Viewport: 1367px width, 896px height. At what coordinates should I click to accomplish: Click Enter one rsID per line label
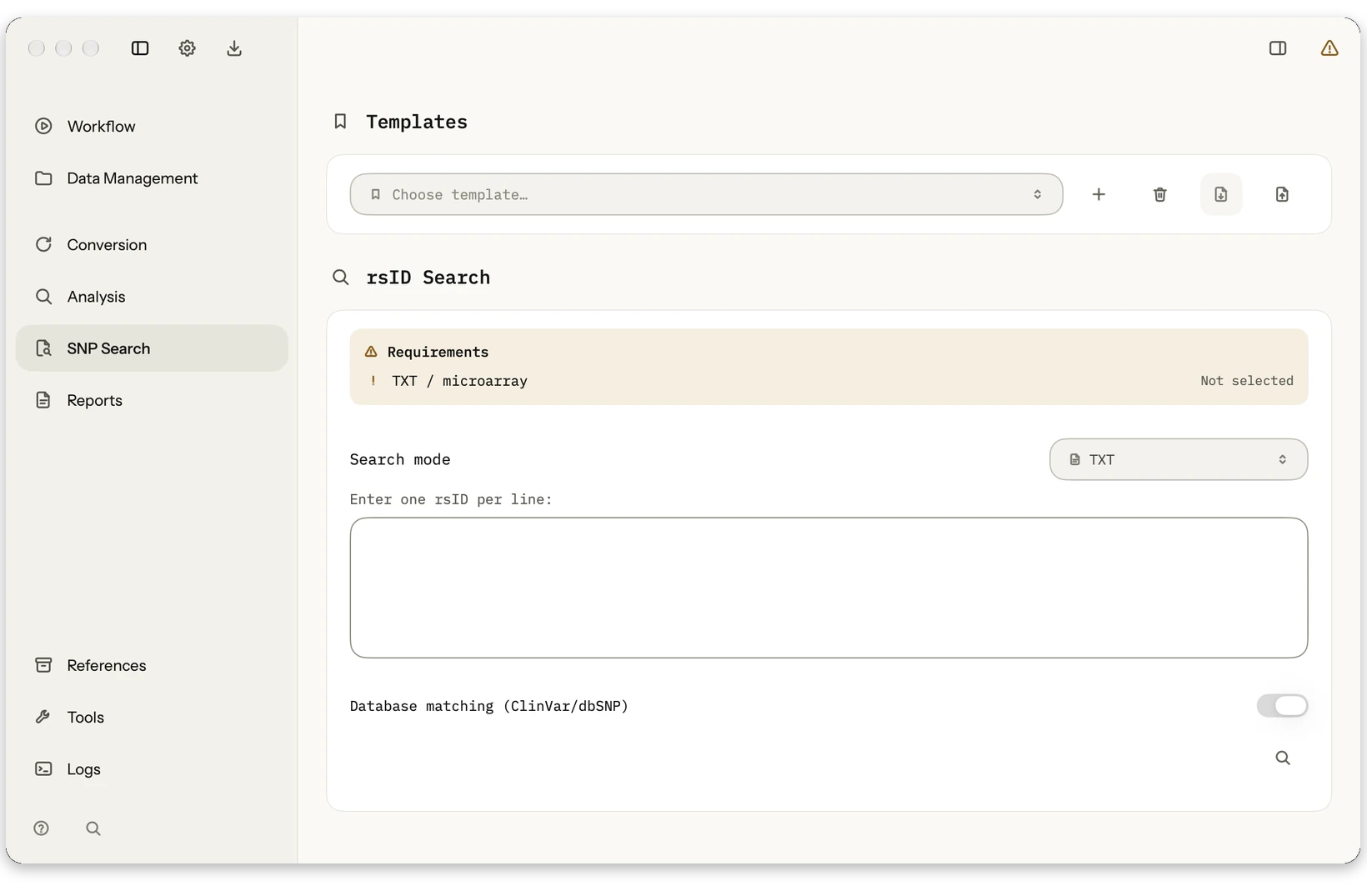[451, 499]
